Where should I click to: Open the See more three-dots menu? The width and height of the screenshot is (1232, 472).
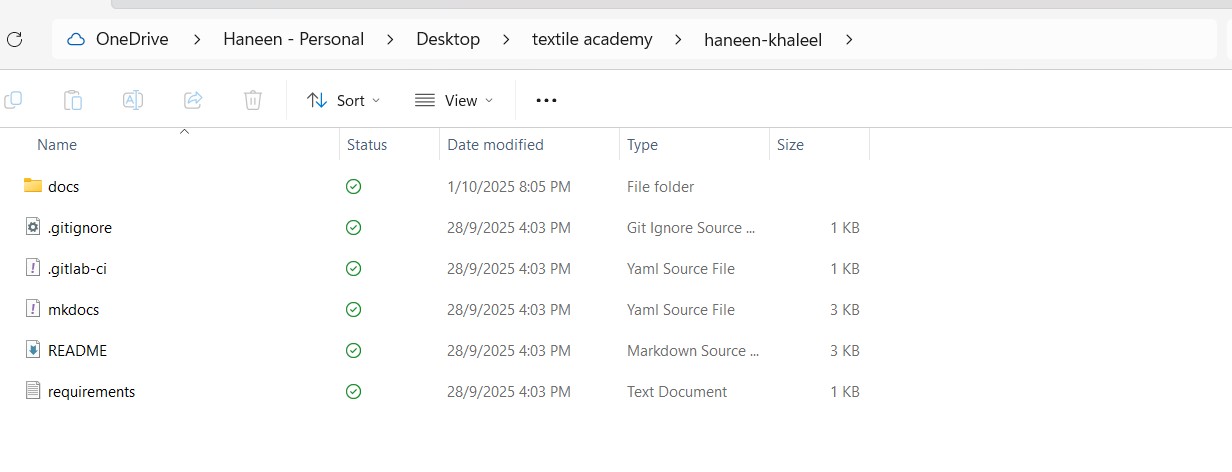pos(546,100)
